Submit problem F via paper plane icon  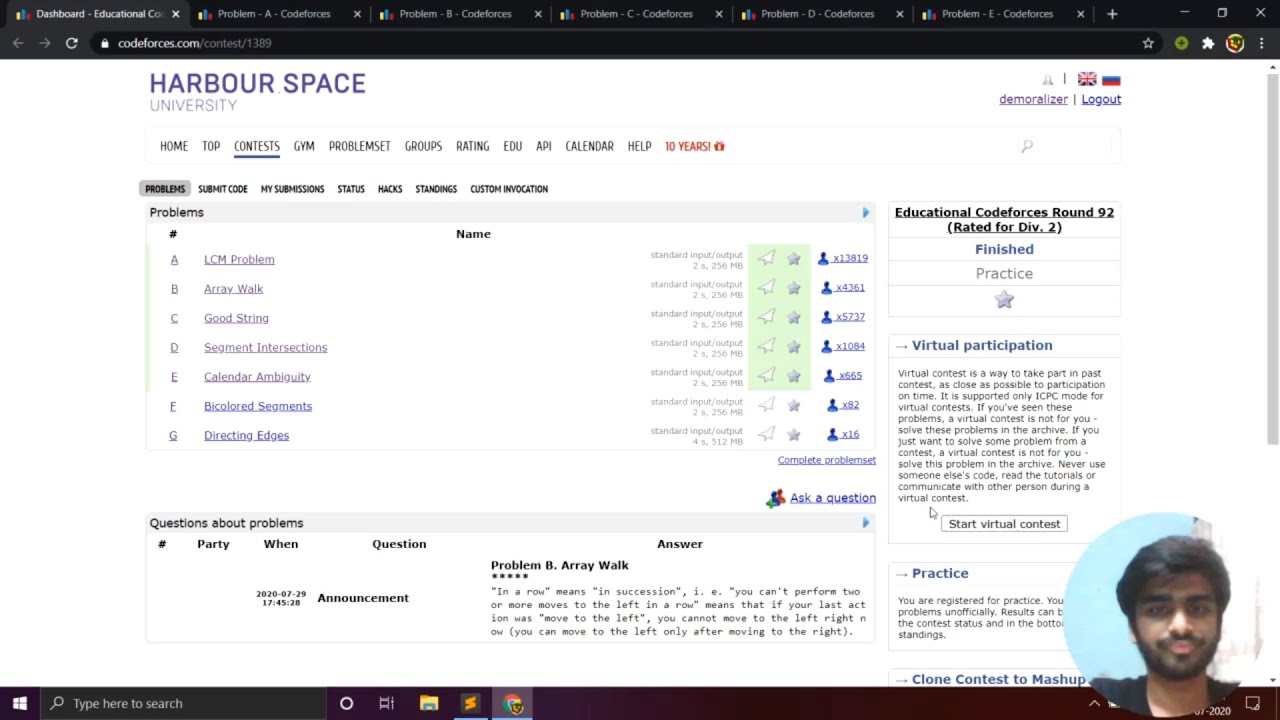pos(766,405)
